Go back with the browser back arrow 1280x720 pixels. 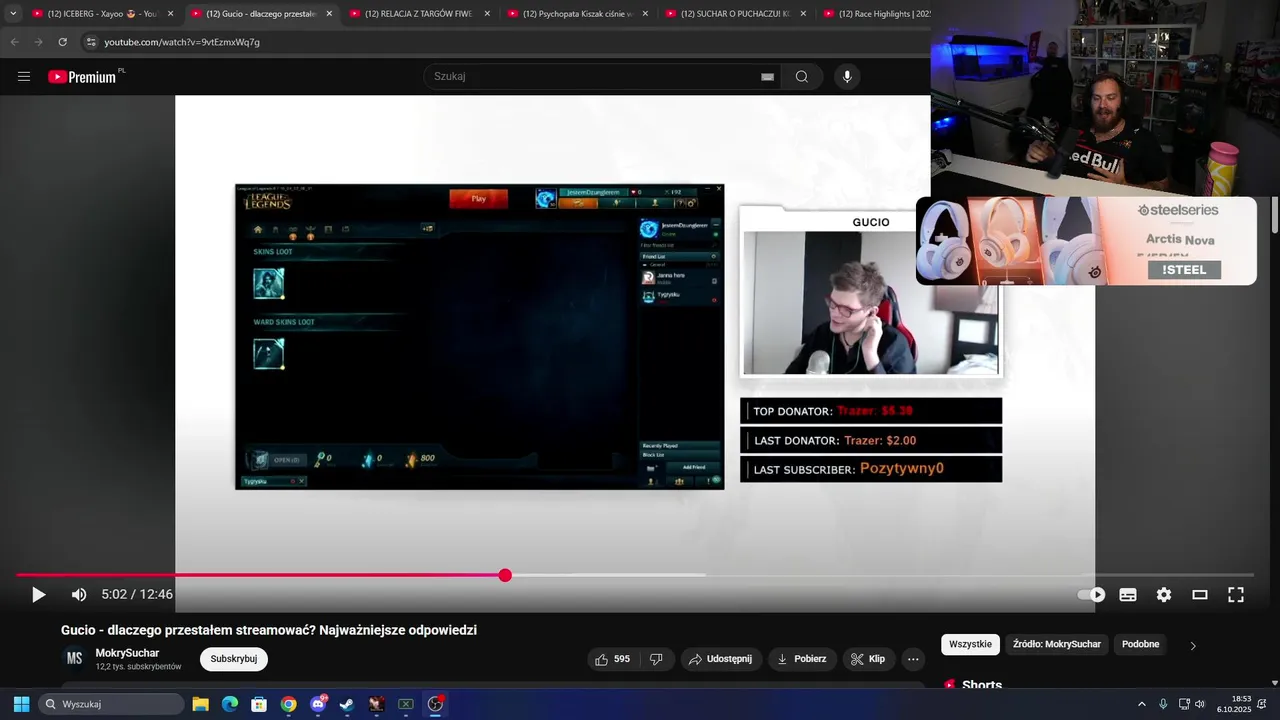click(14, 42)
